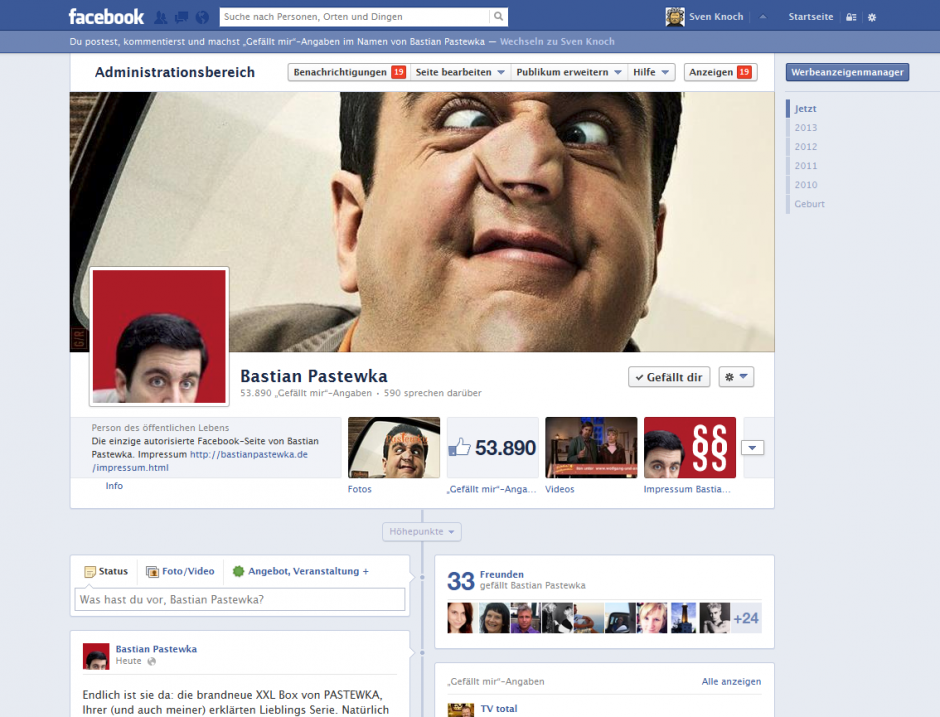Click the Heute post timestamp
Screen dimensions: 940x717
tap(128, 661)
